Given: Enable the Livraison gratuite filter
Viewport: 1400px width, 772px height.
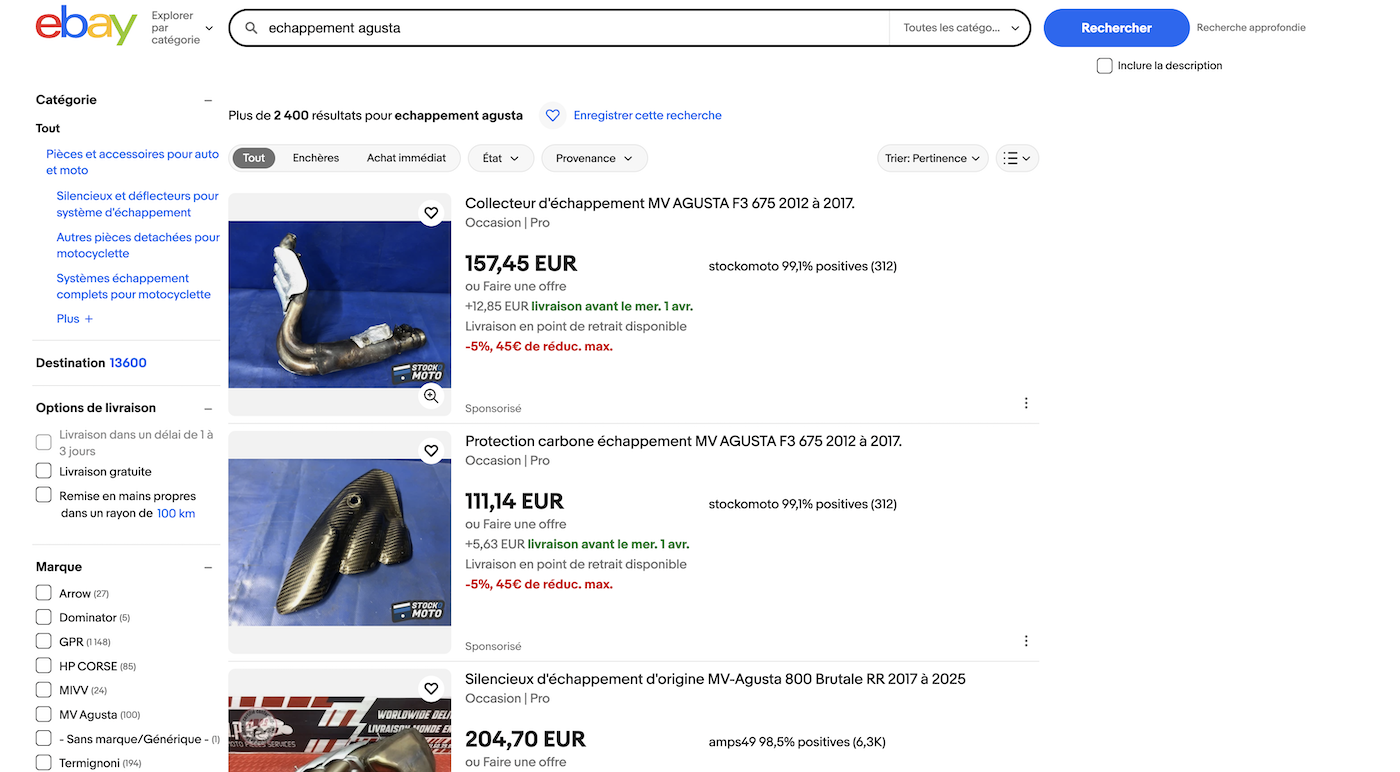Looking at the screenshot, I should (x=43, y=471).
